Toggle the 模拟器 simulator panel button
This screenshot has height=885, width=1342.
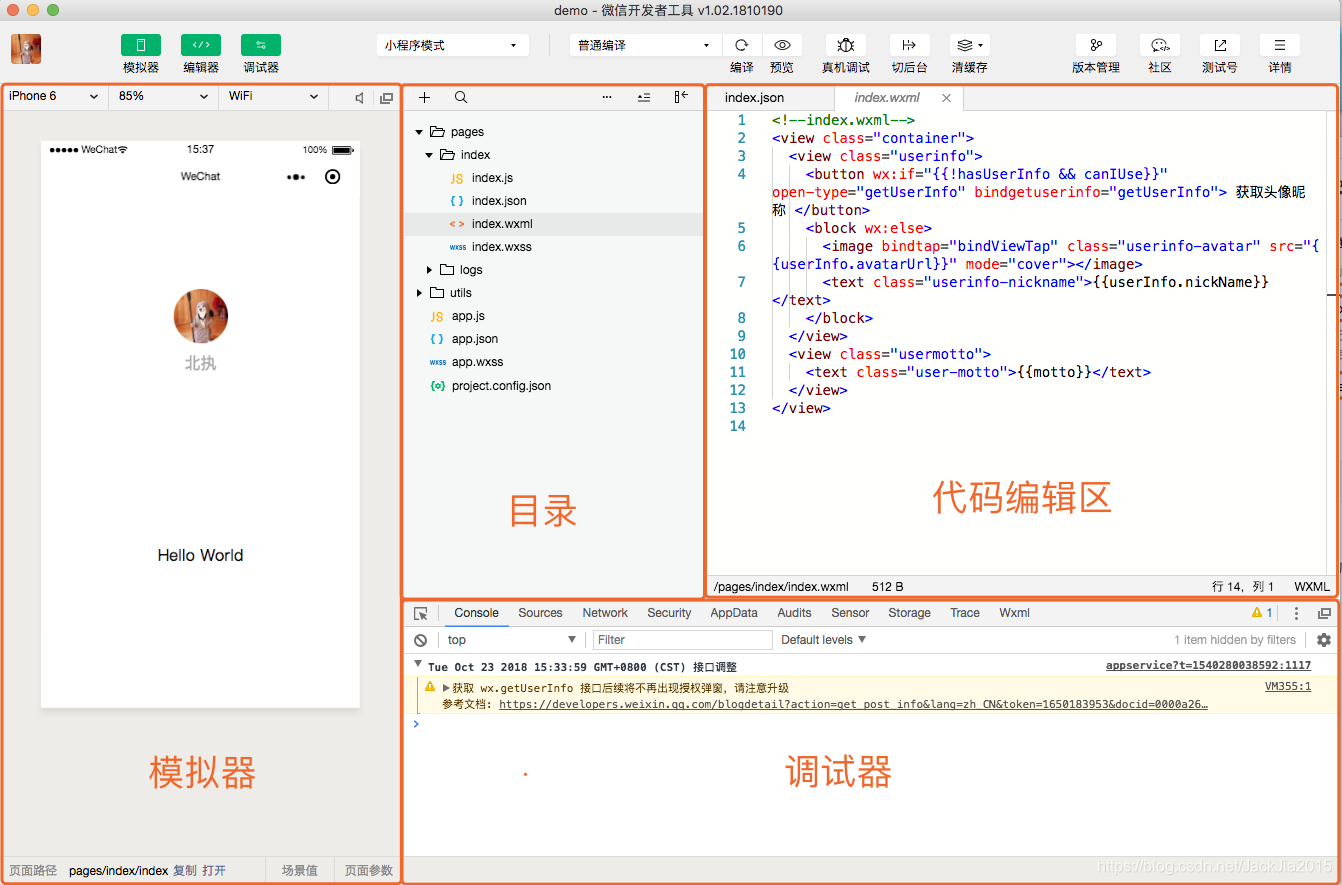pyautogui.click(x=141, y=45)
